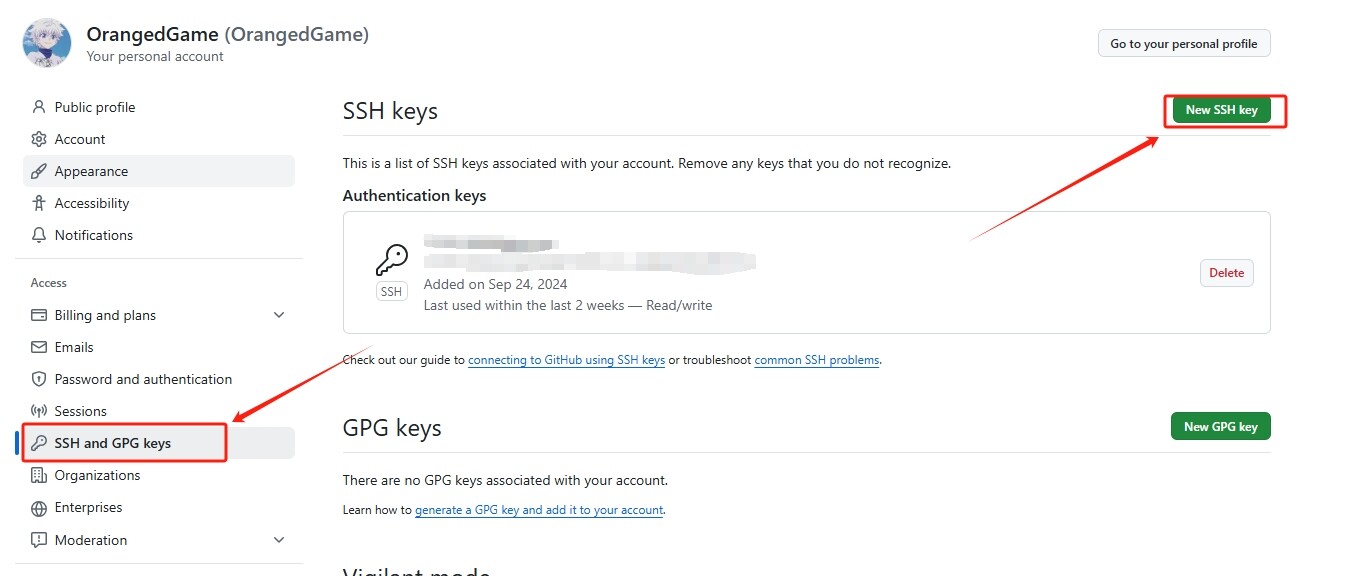1351x576 pixels.
Task: Click the Sessions broadcast icon
Action: (39, 411)
